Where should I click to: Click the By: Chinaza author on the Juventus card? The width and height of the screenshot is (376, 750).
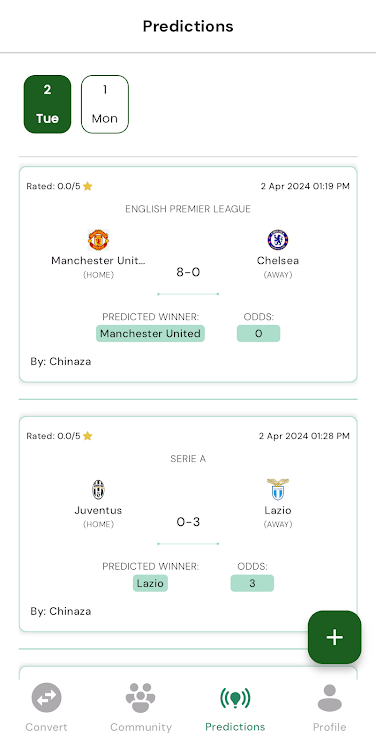point(61,611)
